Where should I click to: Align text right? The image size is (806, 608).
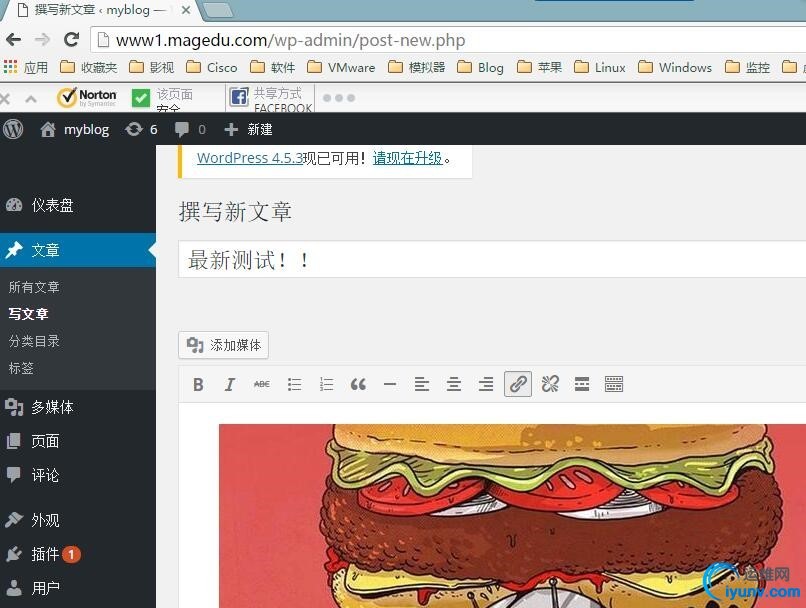485,384
